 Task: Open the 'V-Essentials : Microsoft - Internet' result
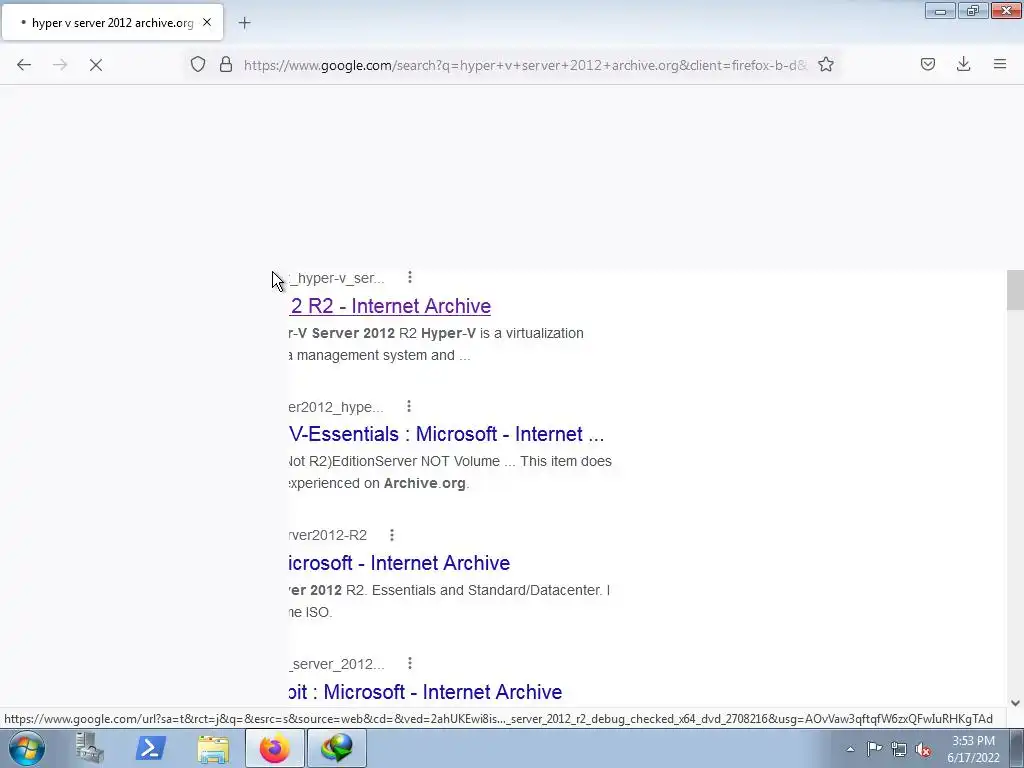(x=447, y=434)
